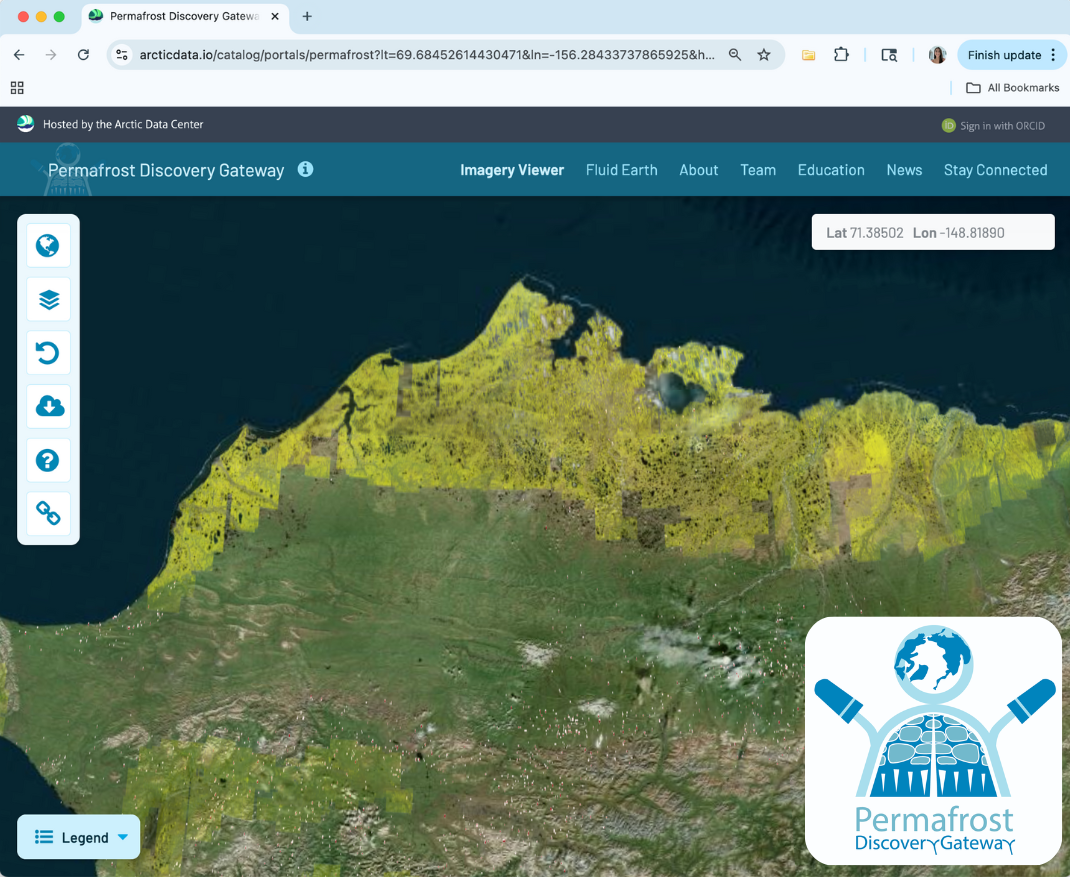
Task: Click the zoom magnifier in address bar
Action: 735,55
